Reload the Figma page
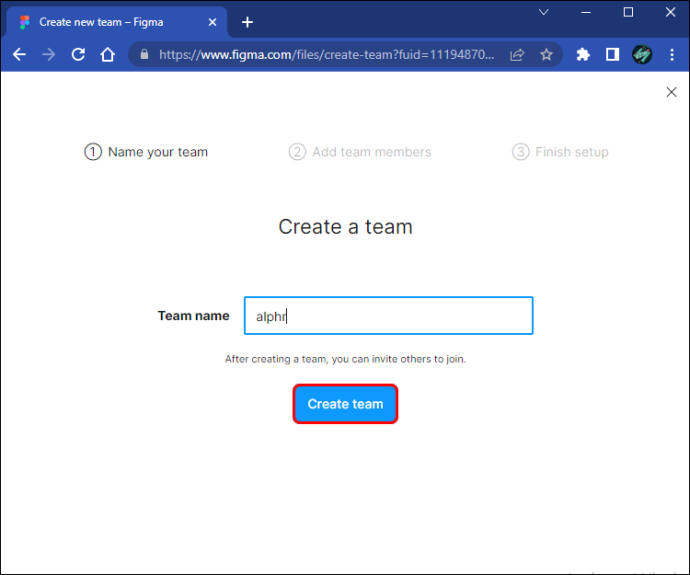This screenshot has width=690, height=575. click(x=78, y=55)
